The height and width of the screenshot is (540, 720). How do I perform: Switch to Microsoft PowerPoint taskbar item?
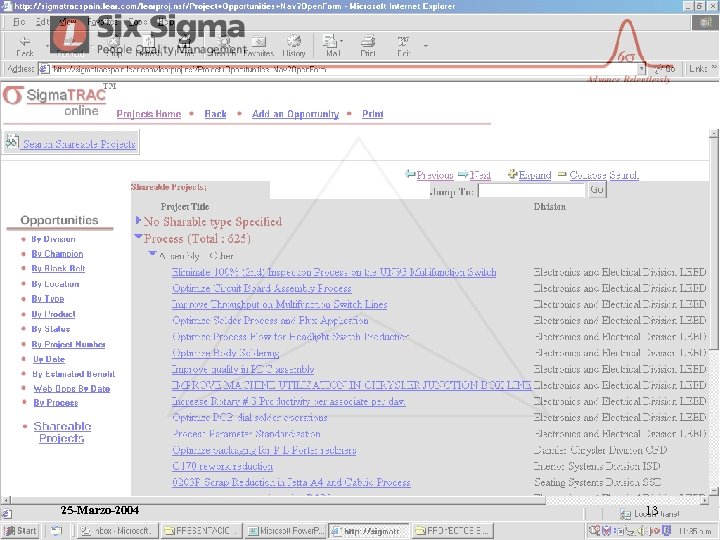coord(286,531)
